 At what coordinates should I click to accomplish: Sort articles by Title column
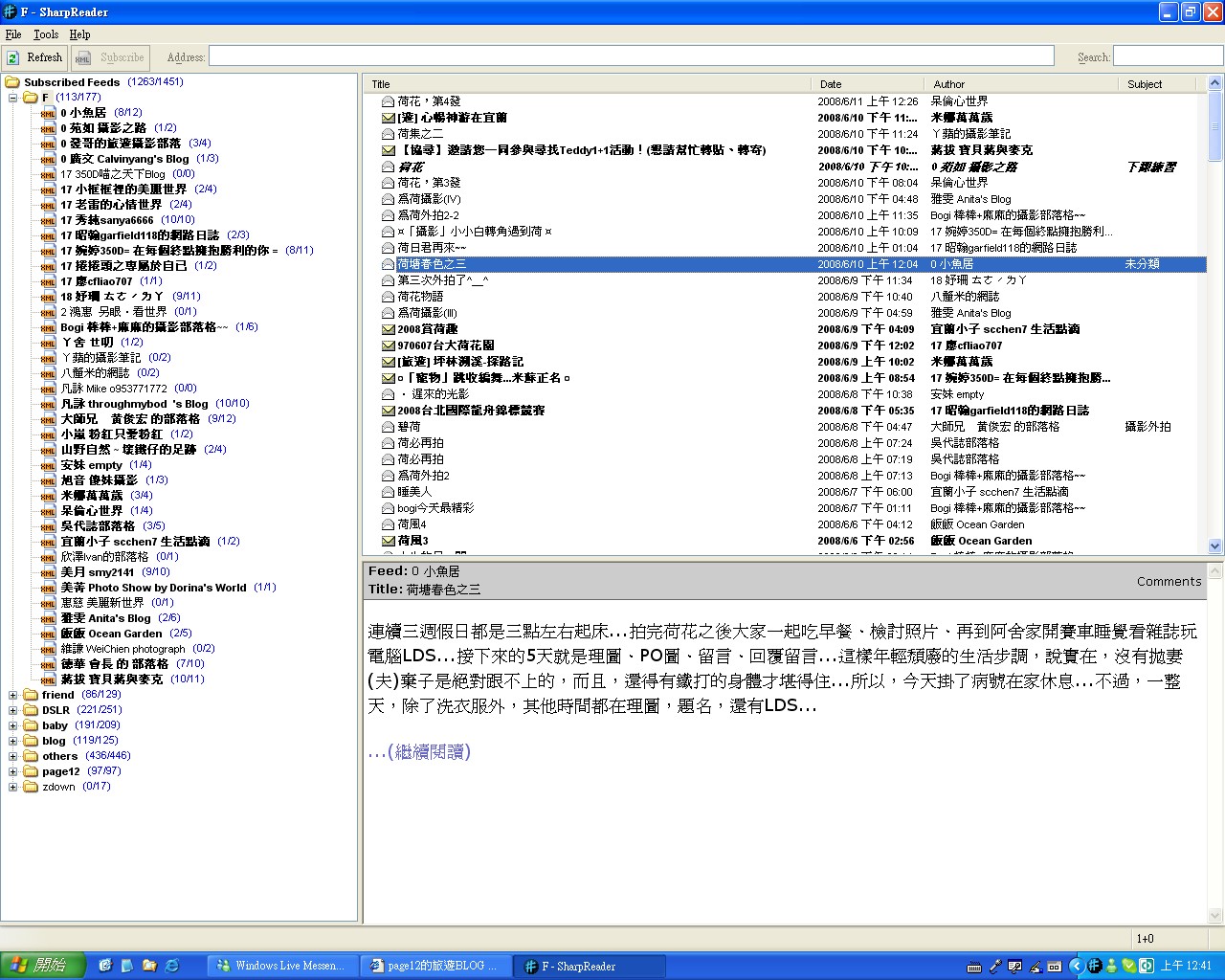click(x=589, y=84)
